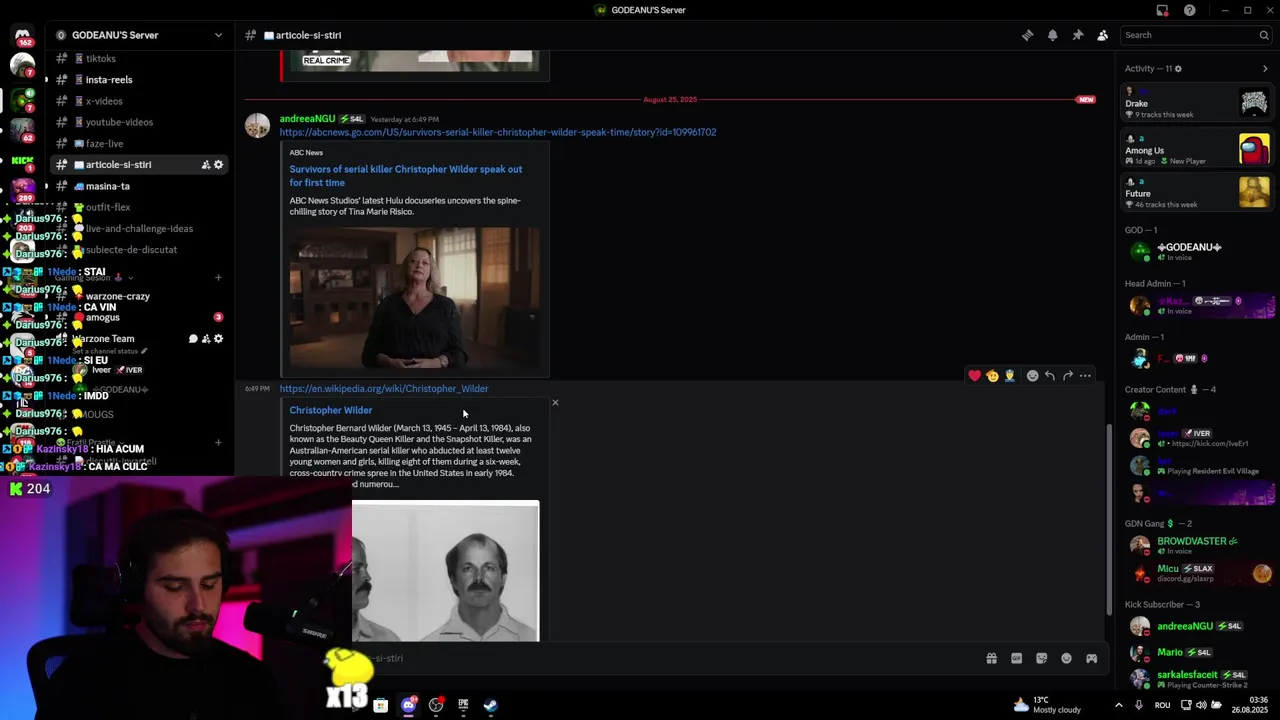Image resolution: width=1280 pixels, height=720 pixels.
Task: Open the x-videos channel
Action: tap(140, 101)
